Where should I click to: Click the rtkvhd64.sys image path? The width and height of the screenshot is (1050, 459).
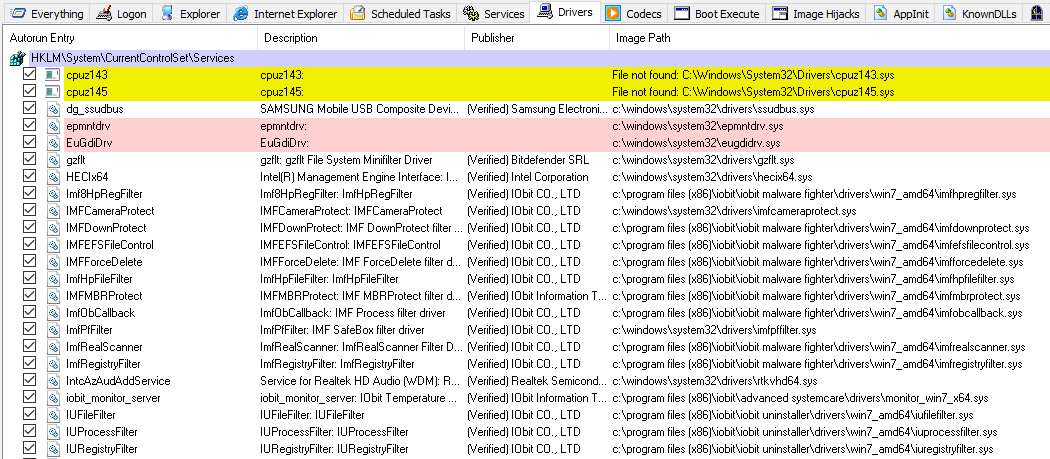[715, 381]
